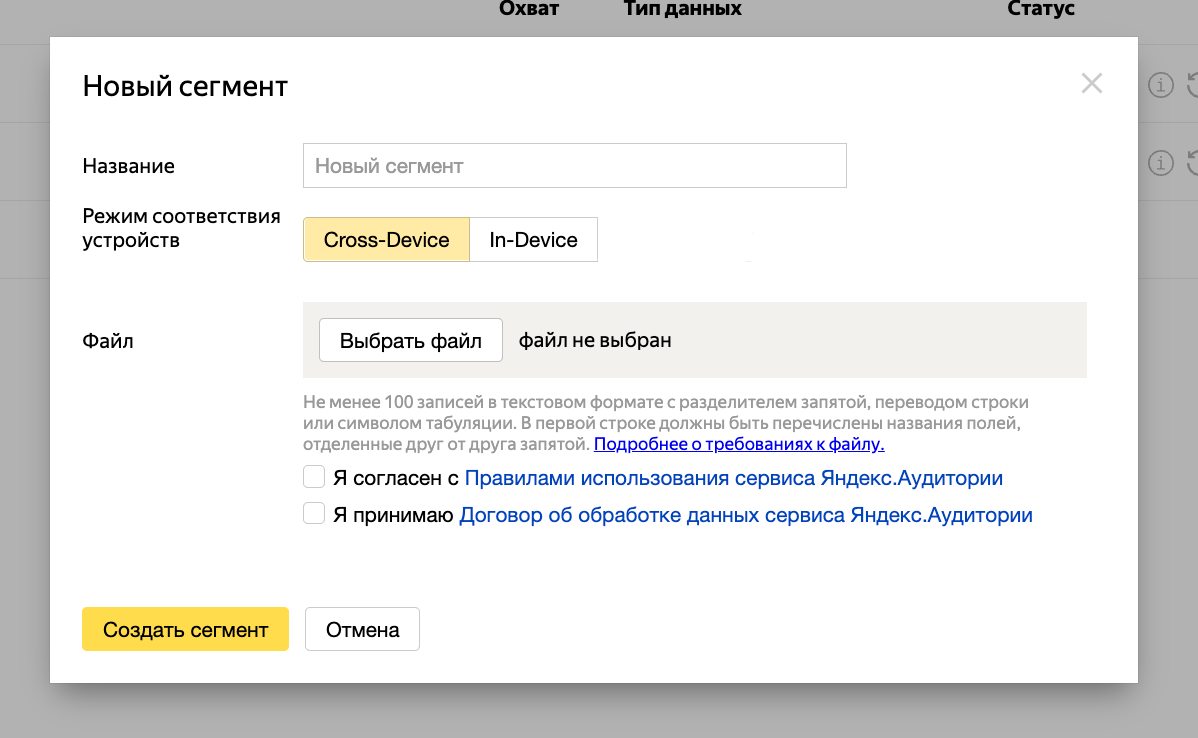Select Cross-Device matching mode
1198x738 pixels.
(x=386, y=239)
